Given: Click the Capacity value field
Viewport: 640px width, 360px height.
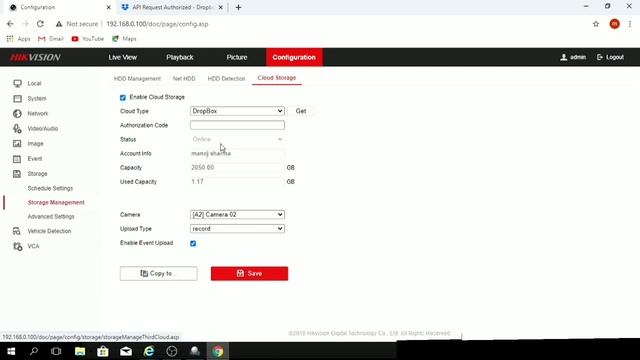Looking at the screenshot, I should [x=237, y=168].
